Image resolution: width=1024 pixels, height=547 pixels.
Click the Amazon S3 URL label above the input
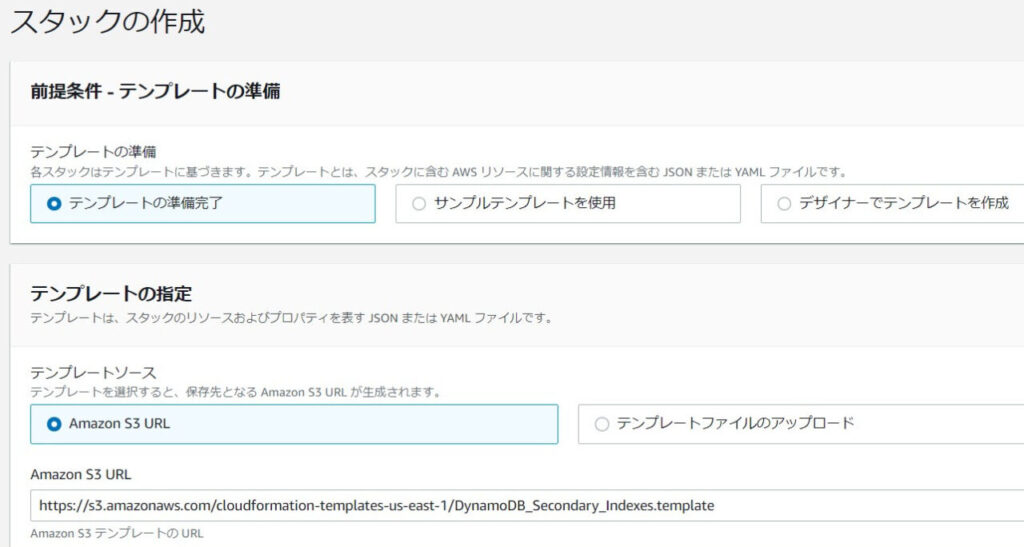[81, 475]
